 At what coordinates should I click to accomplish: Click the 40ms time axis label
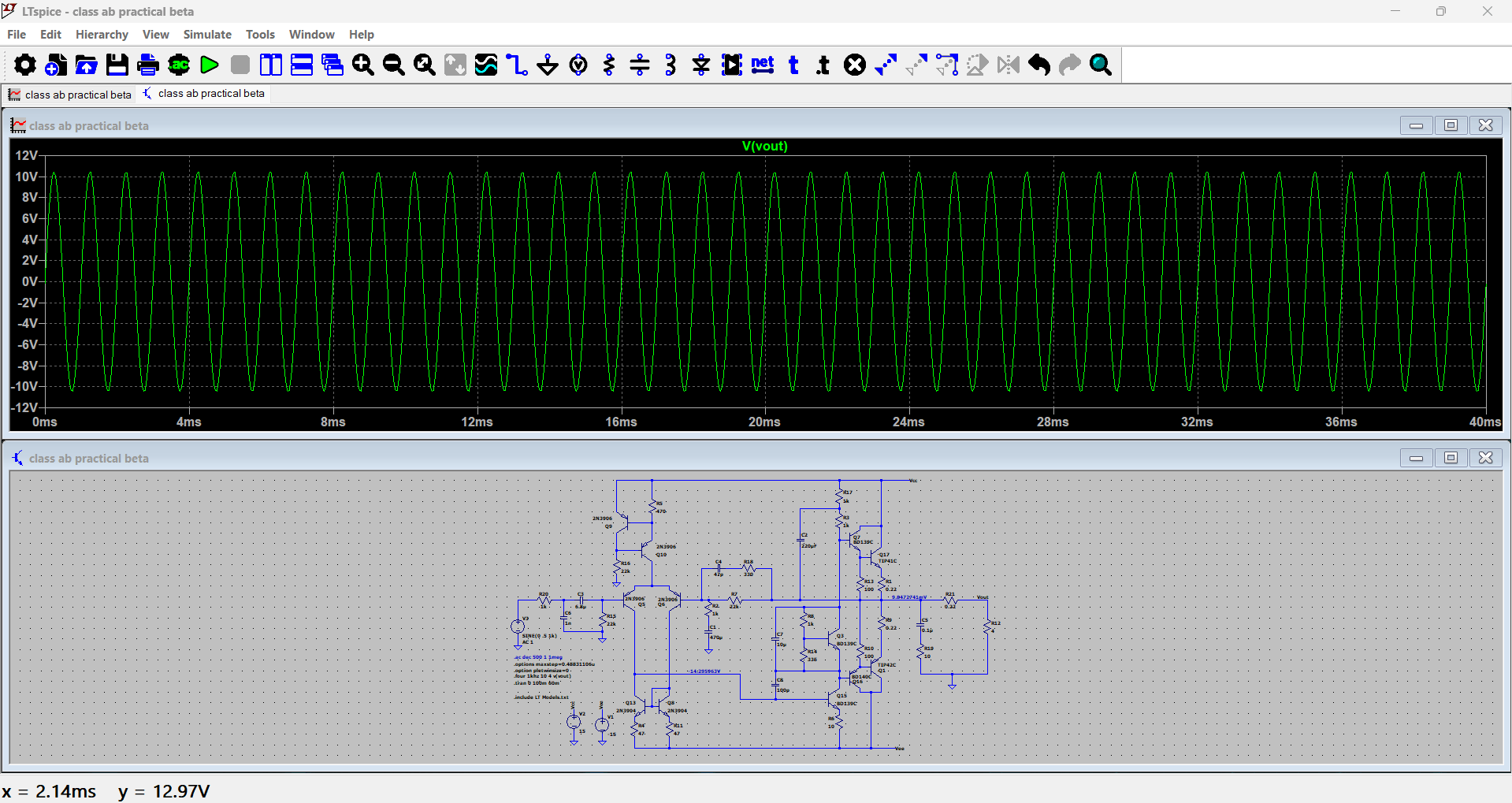1485,422
